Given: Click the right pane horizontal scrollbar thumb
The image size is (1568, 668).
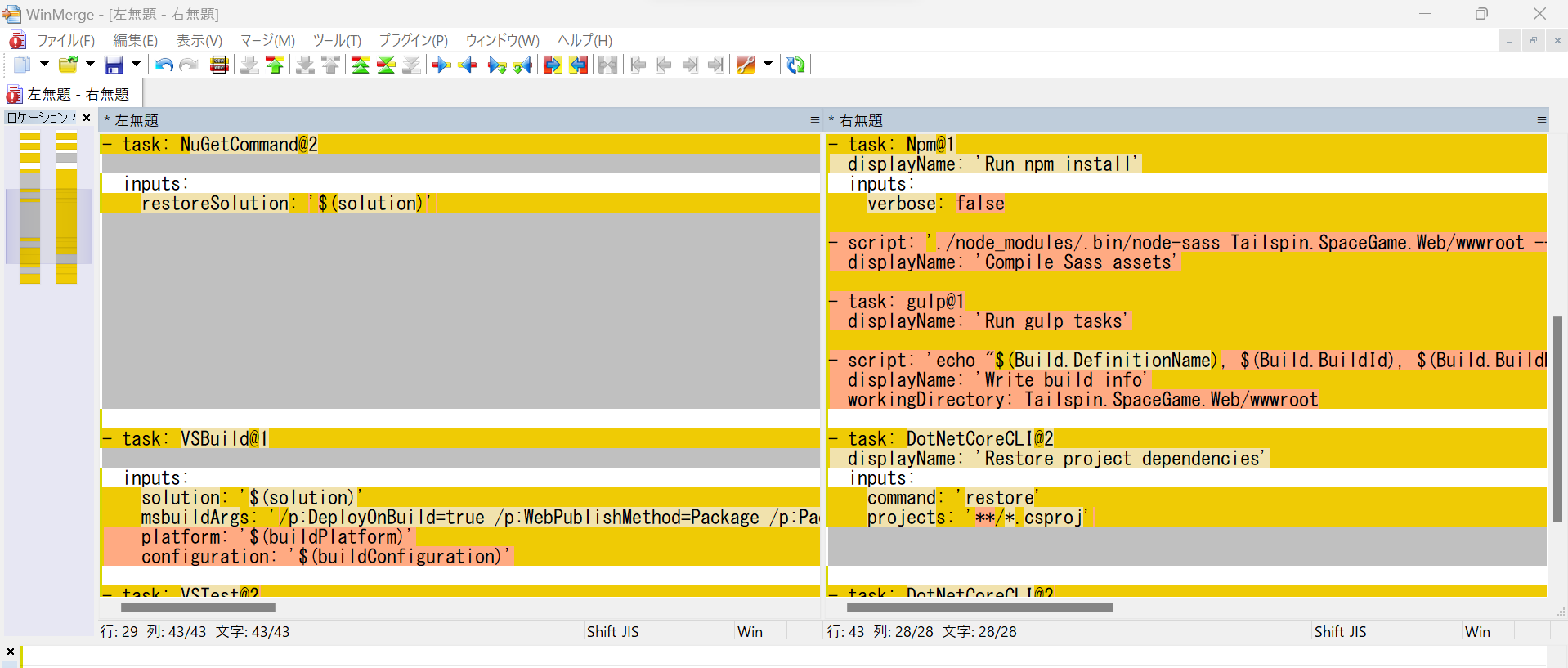Looking at the screenshot, I should pos(979,607).
